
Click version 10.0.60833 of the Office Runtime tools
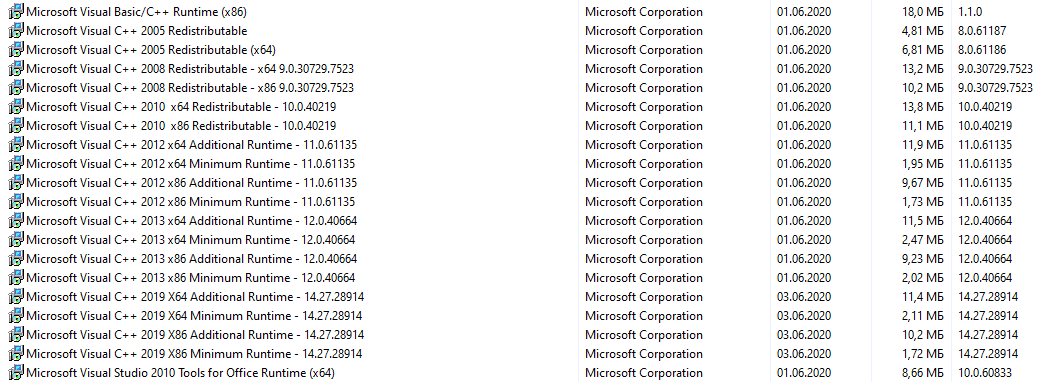pos(985,373)
